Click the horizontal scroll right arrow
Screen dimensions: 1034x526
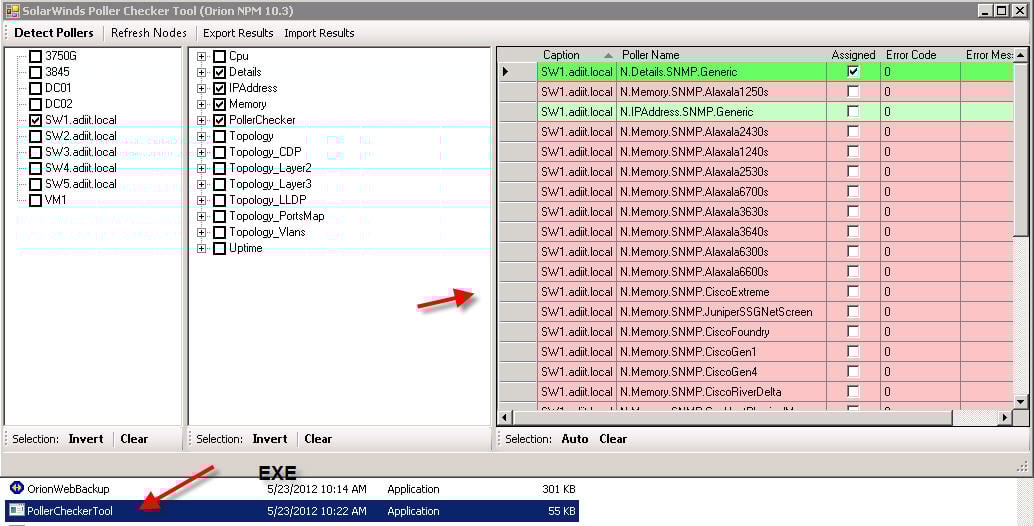click(x=1005, y=417)
